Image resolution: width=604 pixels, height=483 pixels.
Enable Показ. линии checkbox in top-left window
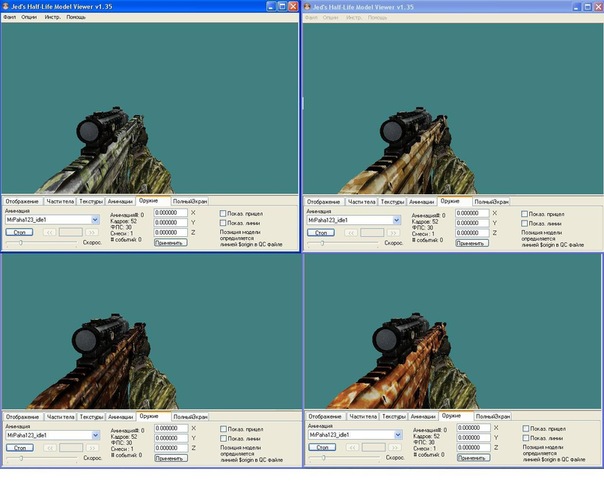pos(223,223)
